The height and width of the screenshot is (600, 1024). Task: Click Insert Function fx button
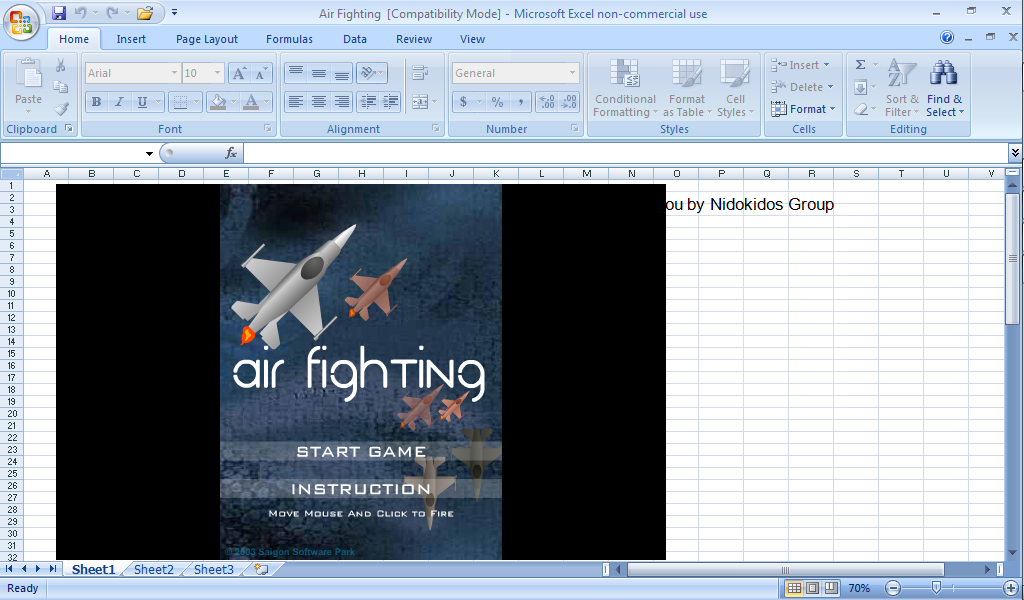231,153
